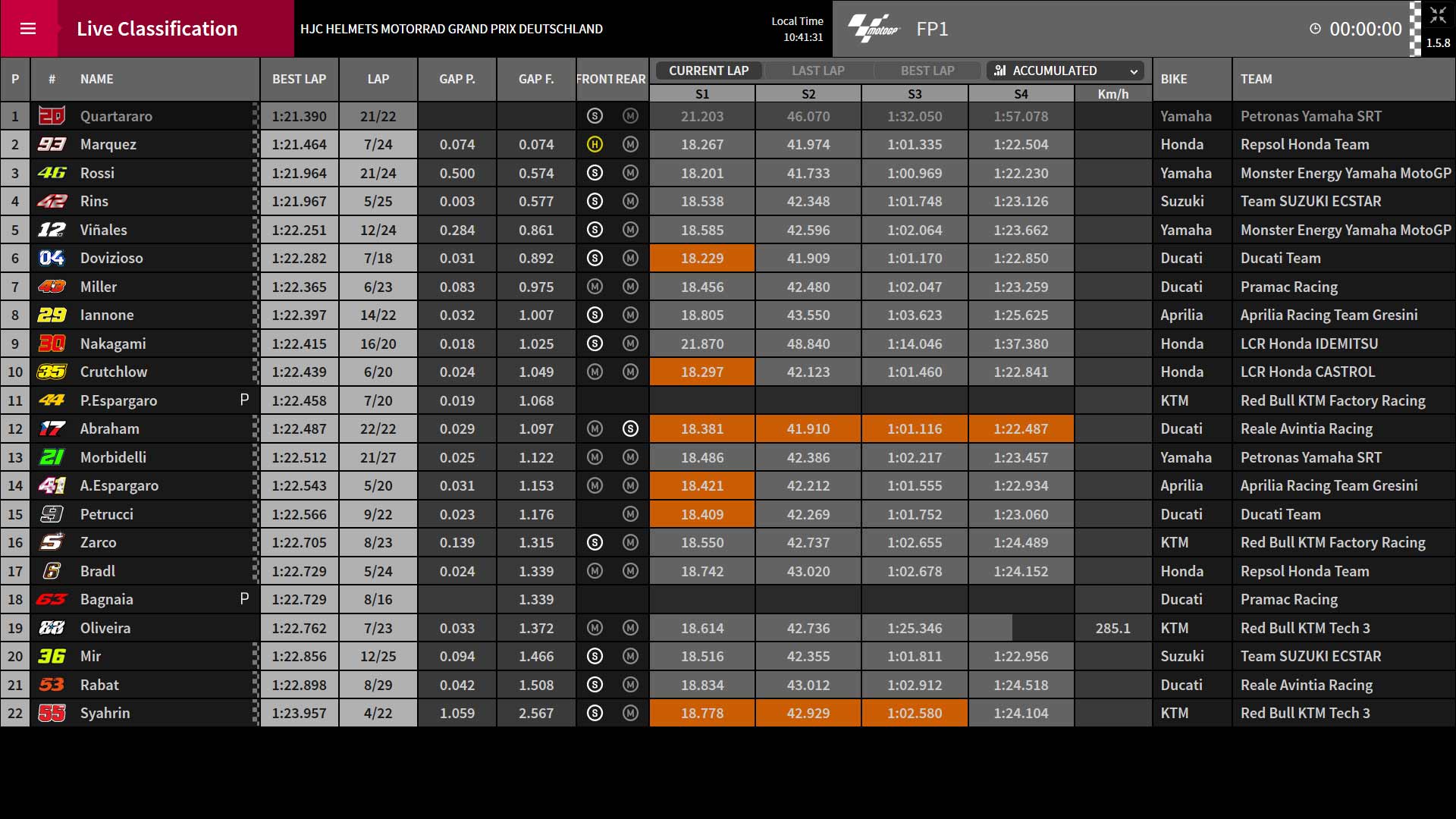
Task: Click the version number 1.5.8
Action: pos(1438,43)
